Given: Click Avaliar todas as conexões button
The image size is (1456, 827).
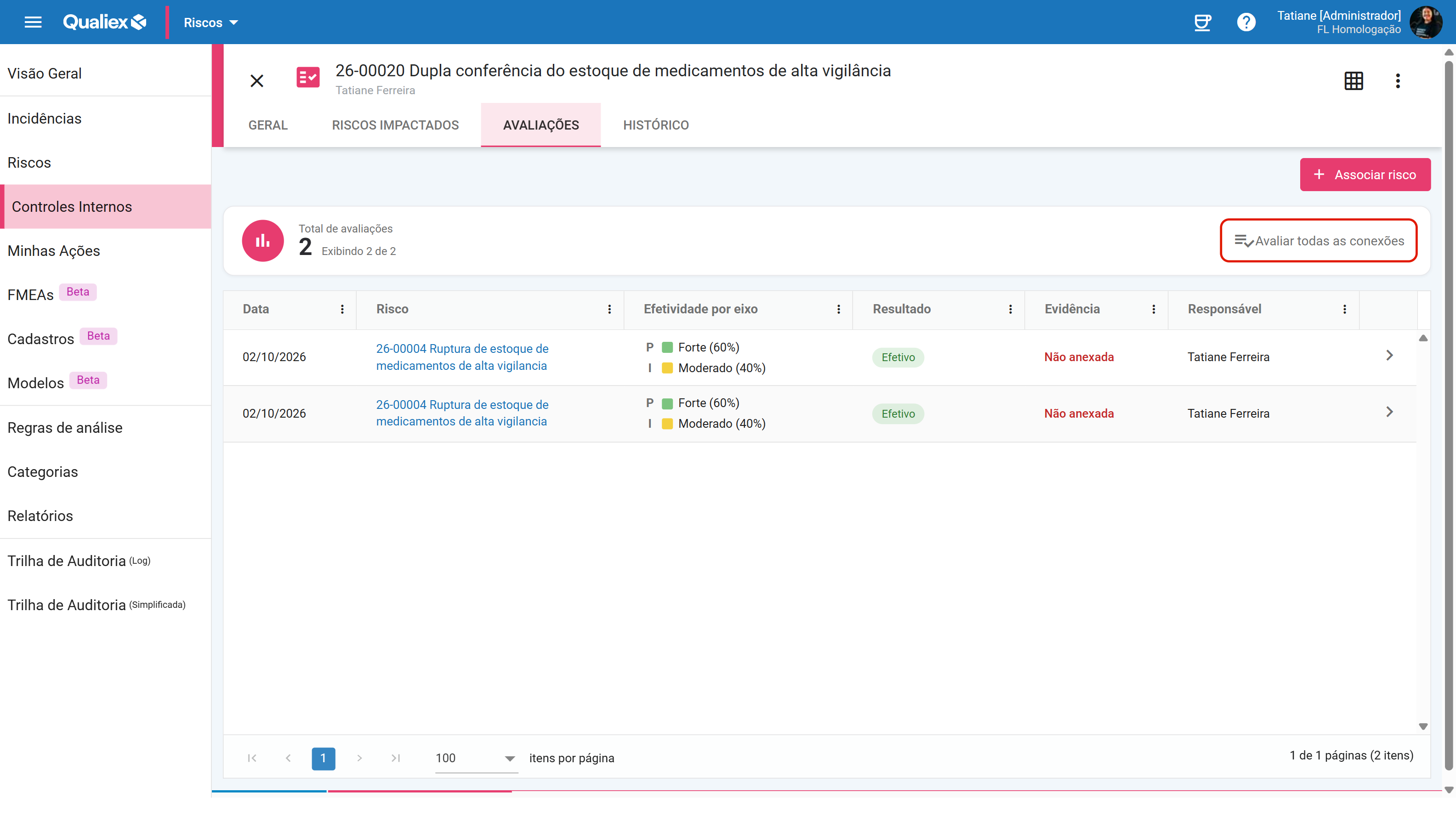Looking at the screenshot, I should point(1319,241).
